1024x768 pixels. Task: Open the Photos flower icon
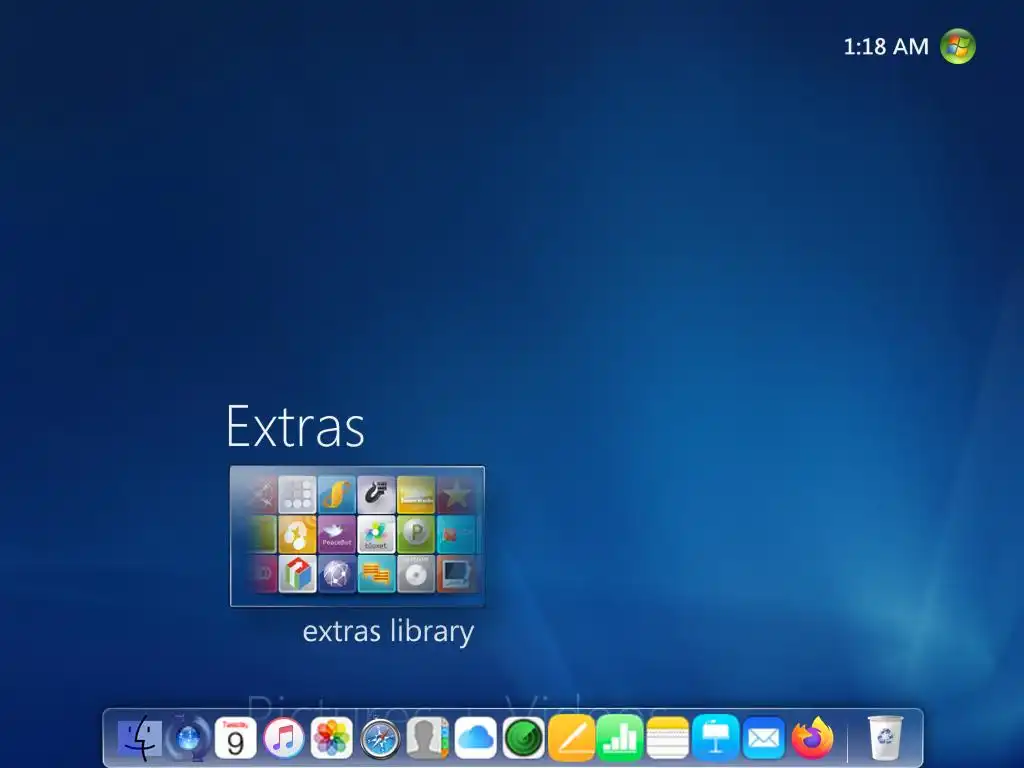click(x=332, y=739)
